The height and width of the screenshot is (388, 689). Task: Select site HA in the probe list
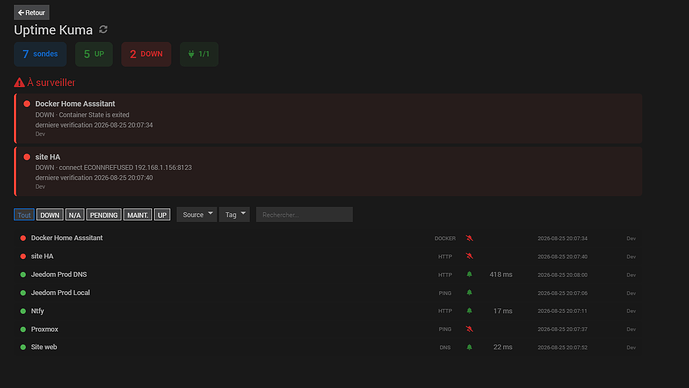click(x=328, y=256)
